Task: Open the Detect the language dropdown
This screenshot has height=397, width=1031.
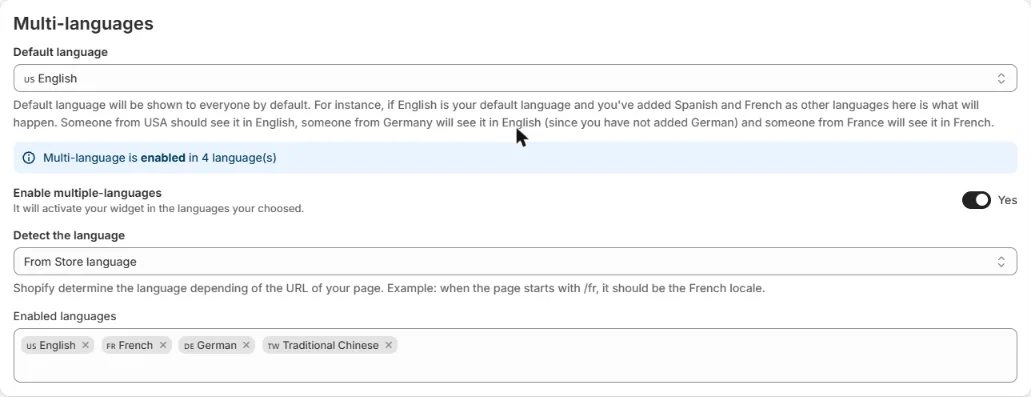Action: [x=515, y=262]
